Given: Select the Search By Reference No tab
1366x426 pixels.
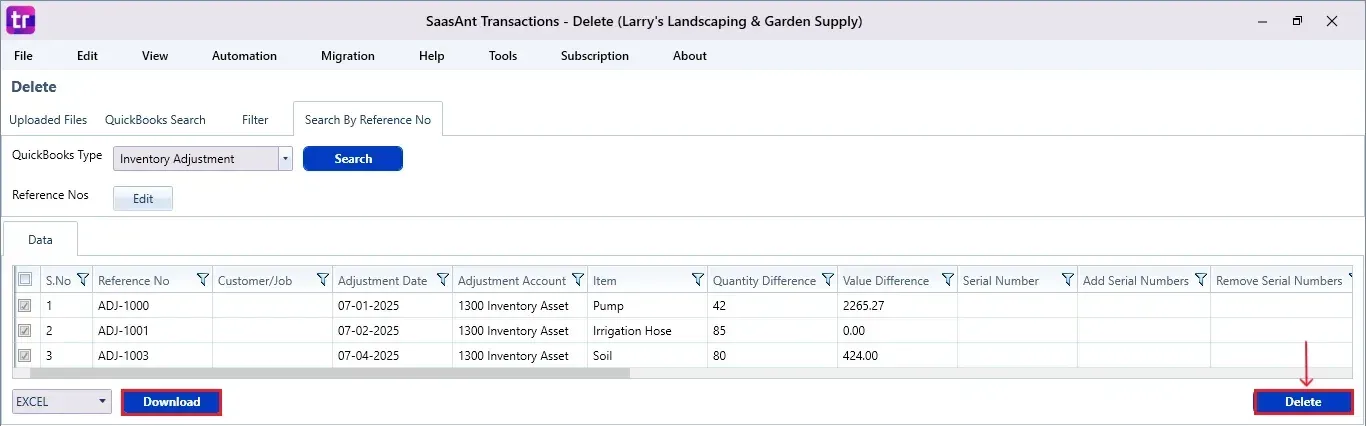Looking at the screenshot, I should 368,119.
